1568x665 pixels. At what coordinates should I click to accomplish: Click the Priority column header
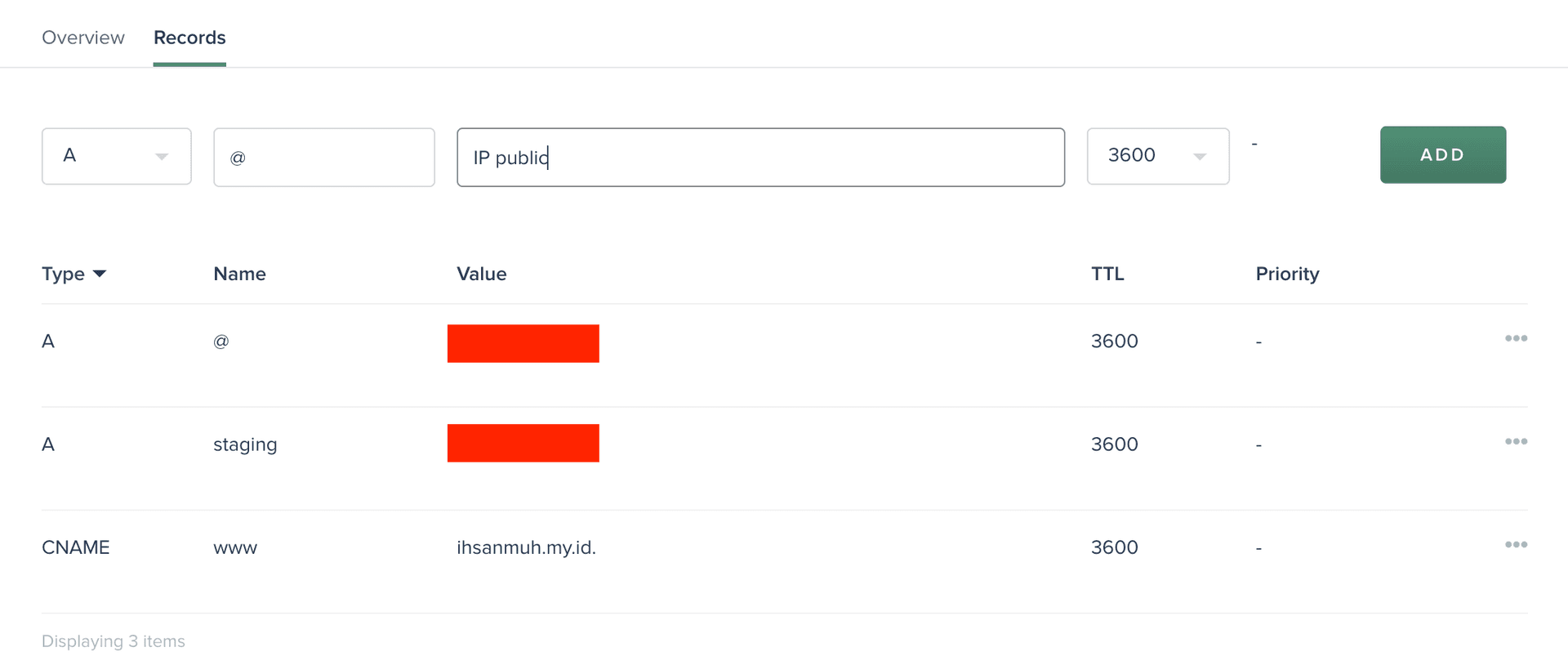(x=1287, y=274)
